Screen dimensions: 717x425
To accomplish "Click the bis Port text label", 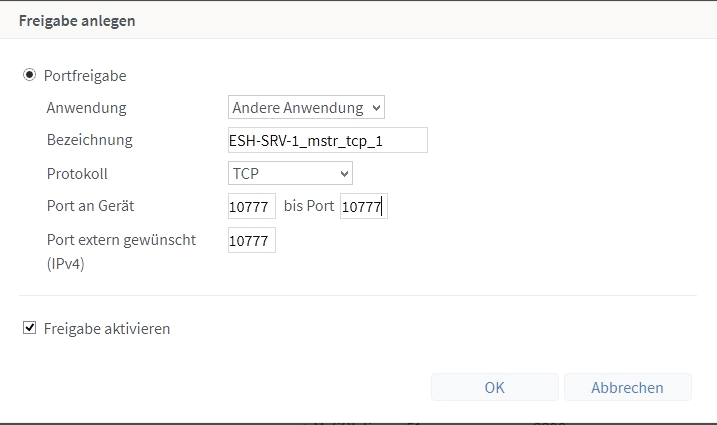I will [309, 206].
